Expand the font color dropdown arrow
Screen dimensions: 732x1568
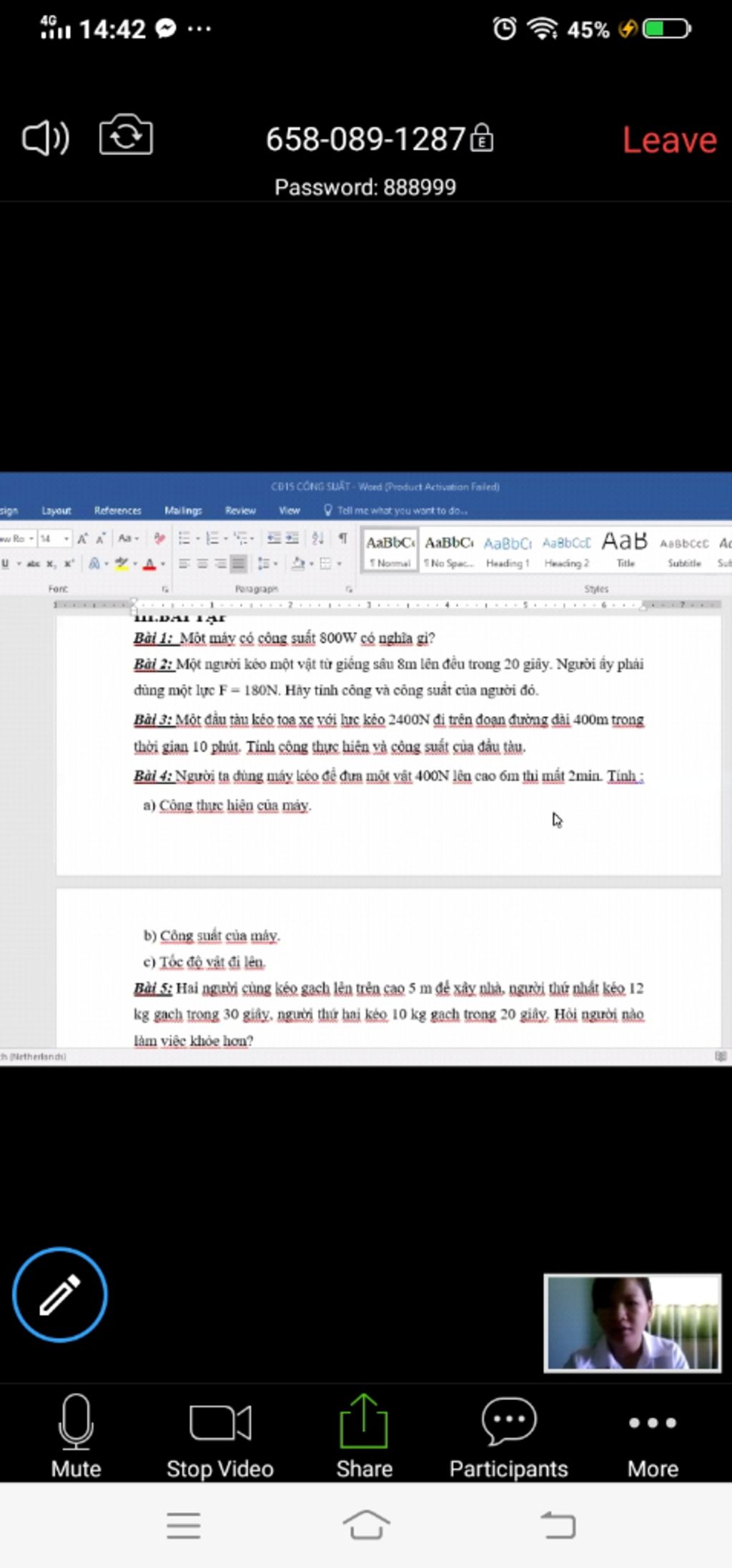(x=163, y=564)
